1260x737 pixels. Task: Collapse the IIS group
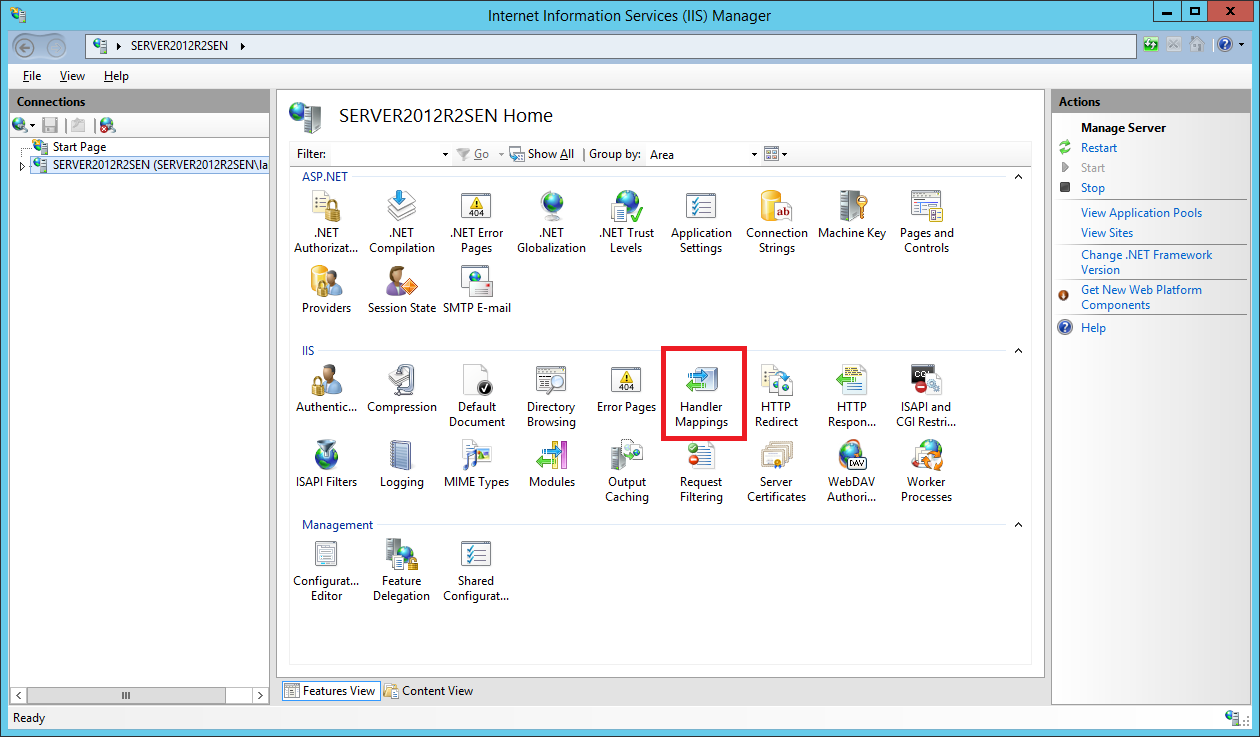coord(1018,351)
